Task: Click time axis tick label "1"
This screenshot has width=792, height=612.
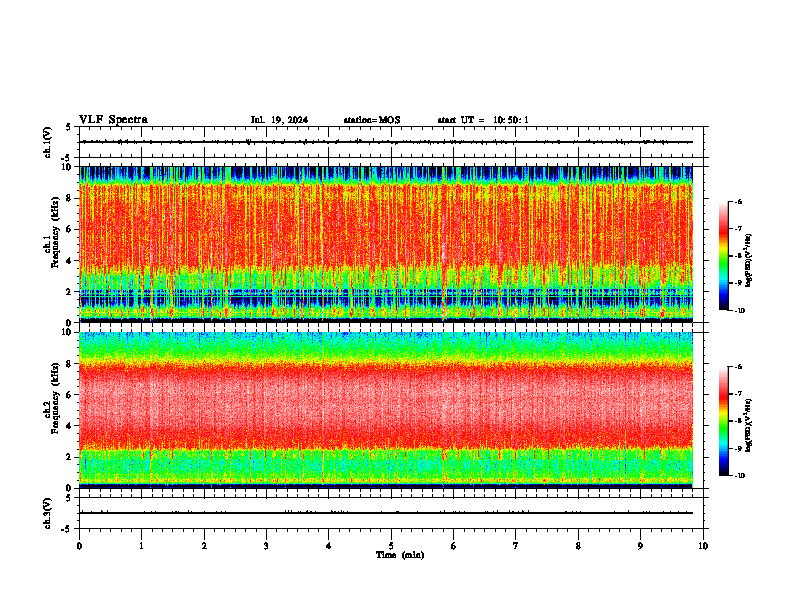Action: 141,546
